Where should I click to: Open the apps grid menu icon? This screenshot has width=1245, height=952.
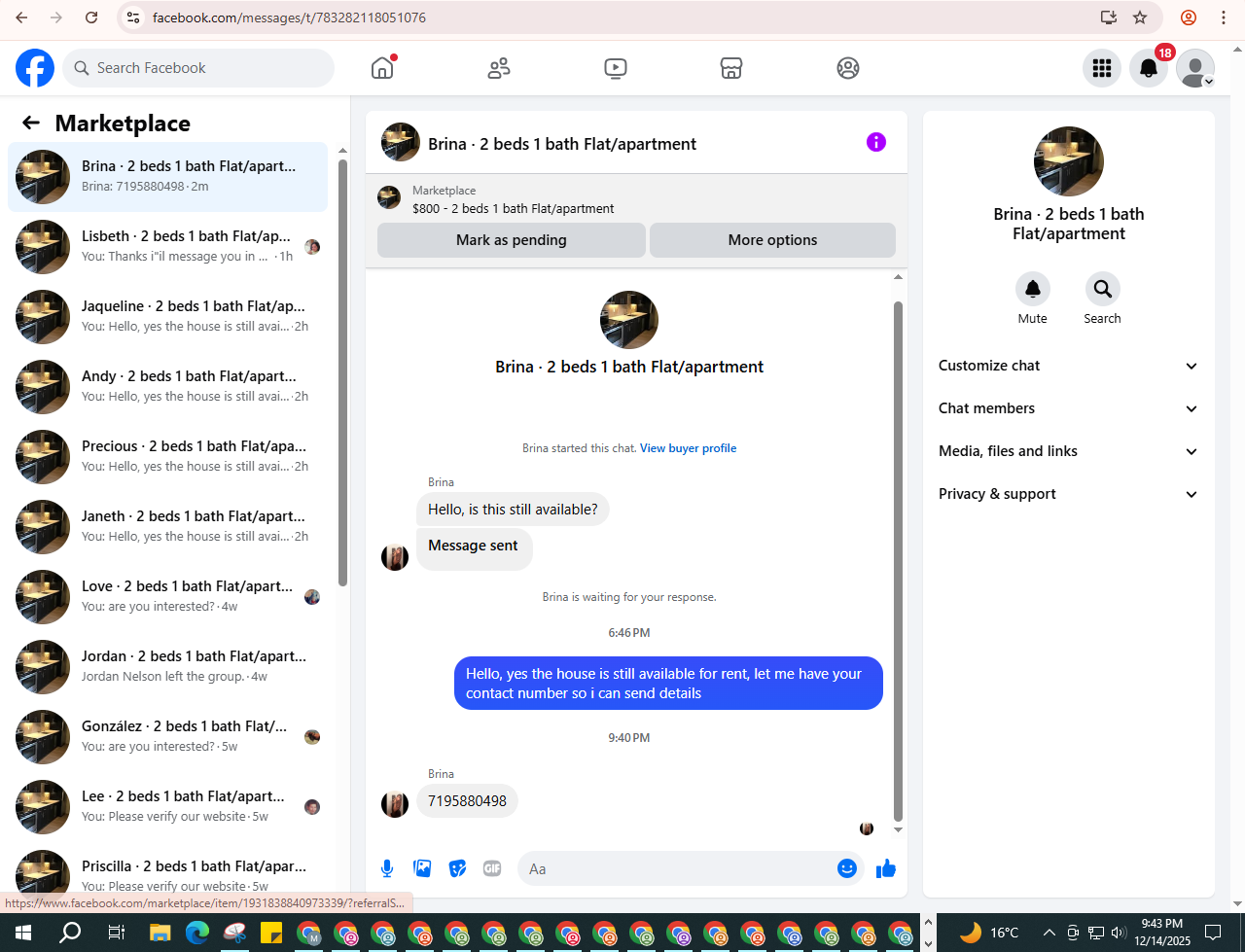[1102, 68]
